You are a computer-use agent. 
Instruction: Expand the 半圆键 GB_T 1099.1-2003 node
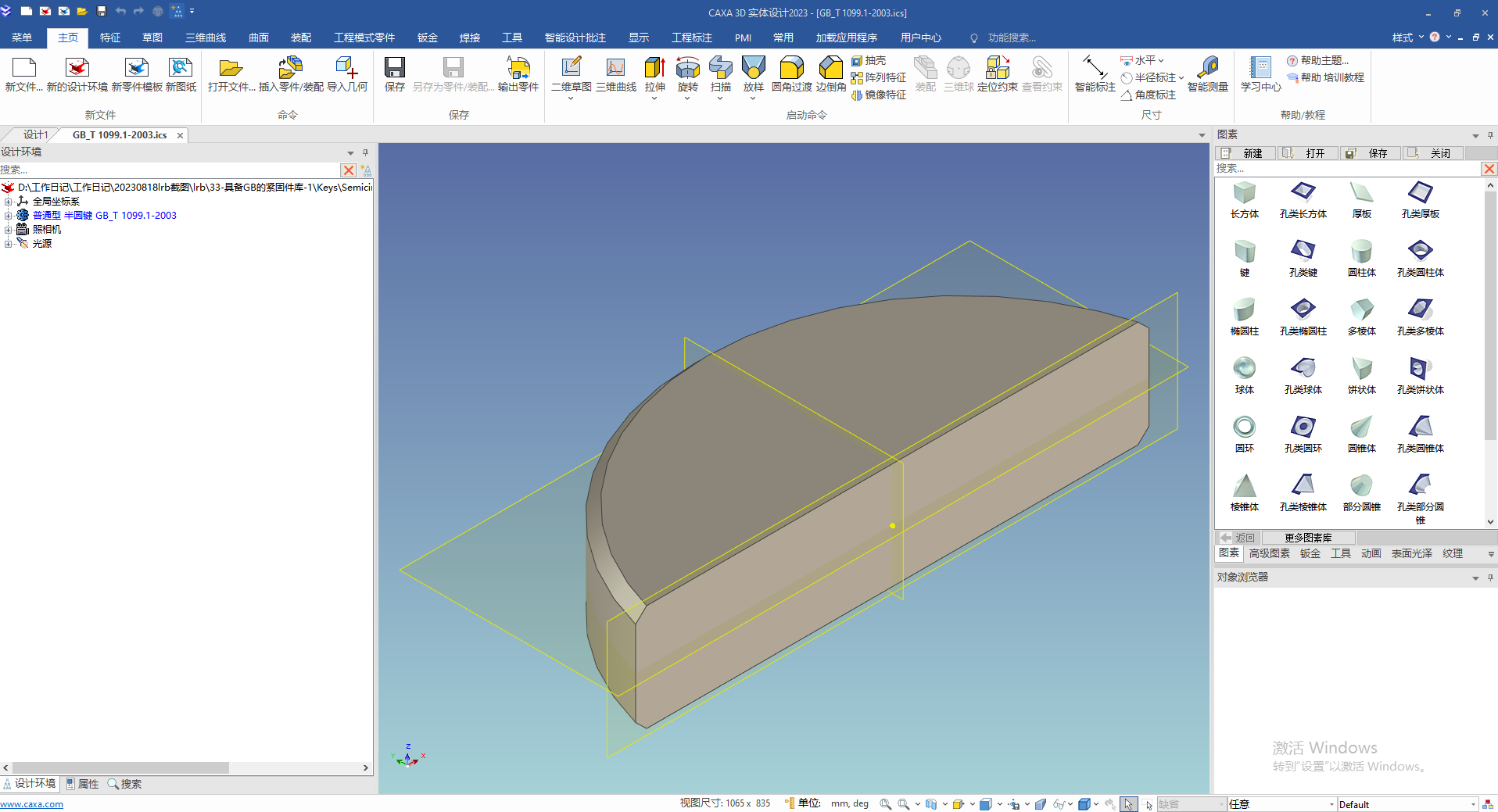pos(8,216)
